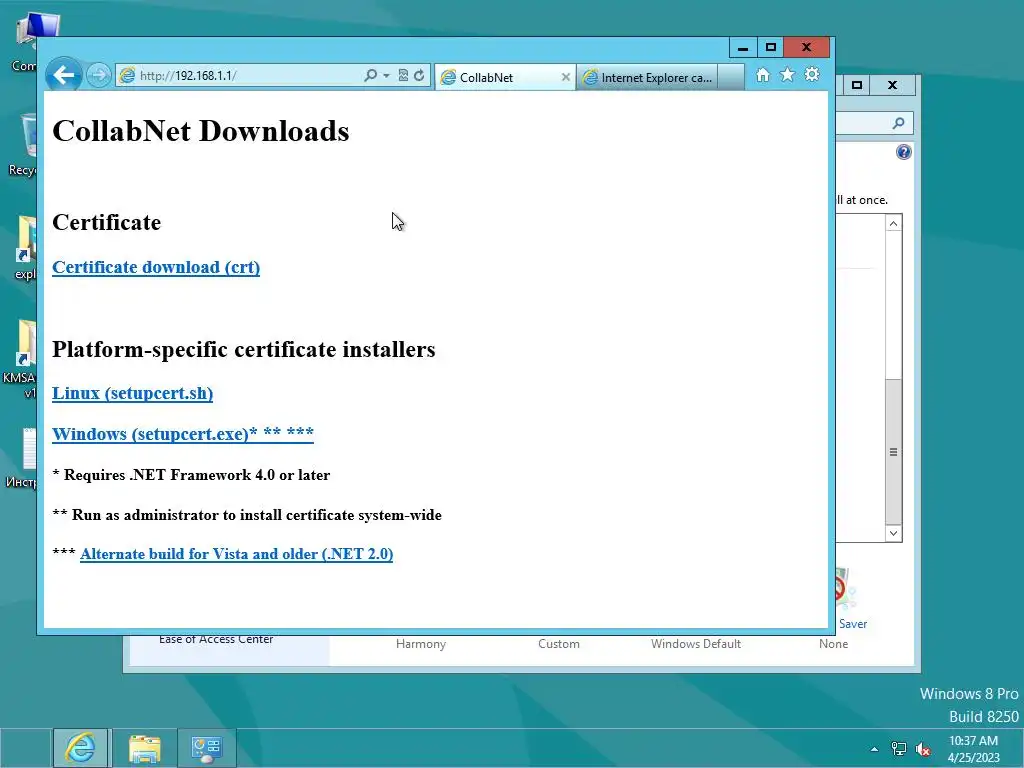Open the Certificate download (crt) link

click(156, 267)
